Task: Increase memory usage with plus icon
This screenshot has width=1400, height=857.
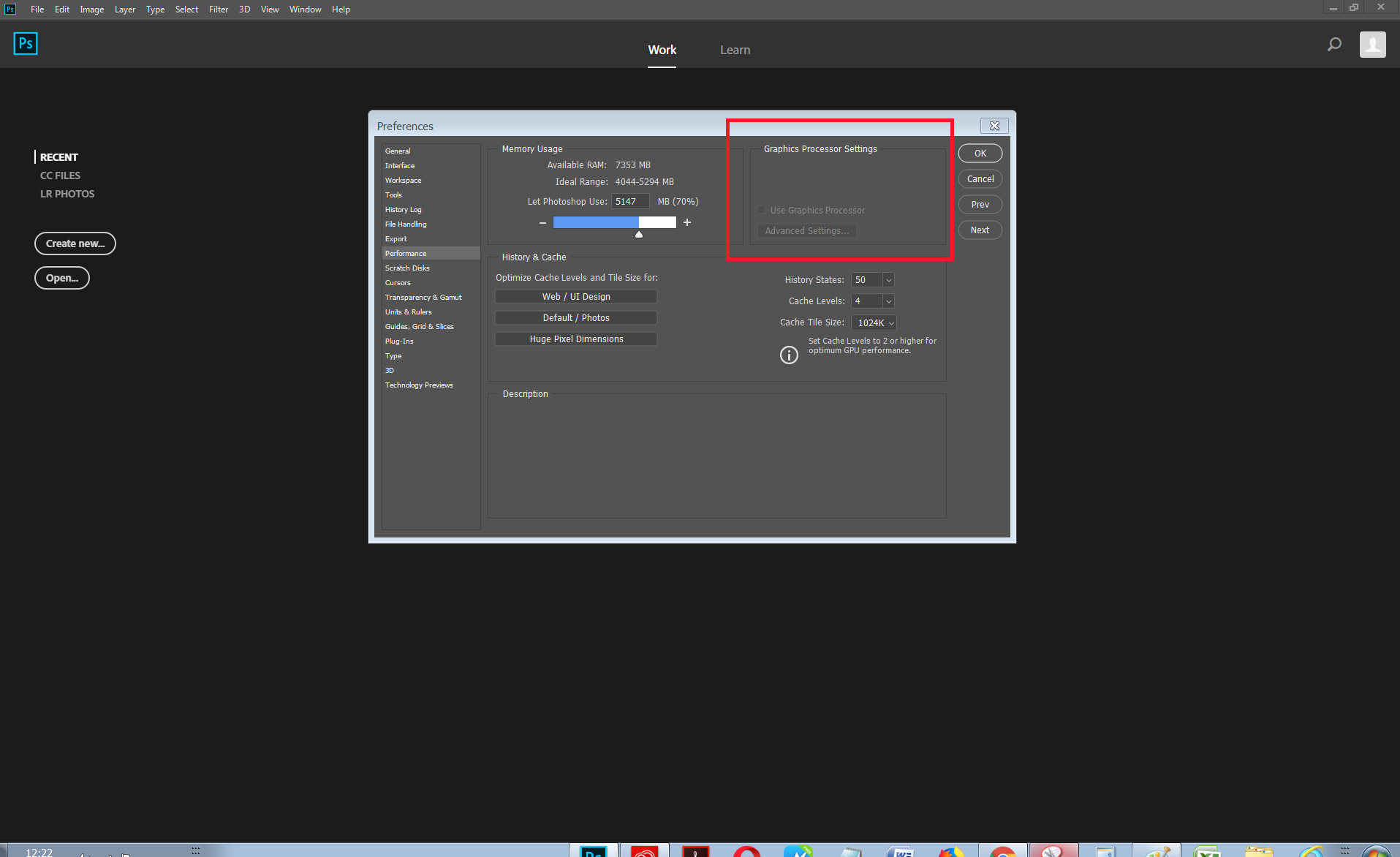Action: click(x=687, y=222)
